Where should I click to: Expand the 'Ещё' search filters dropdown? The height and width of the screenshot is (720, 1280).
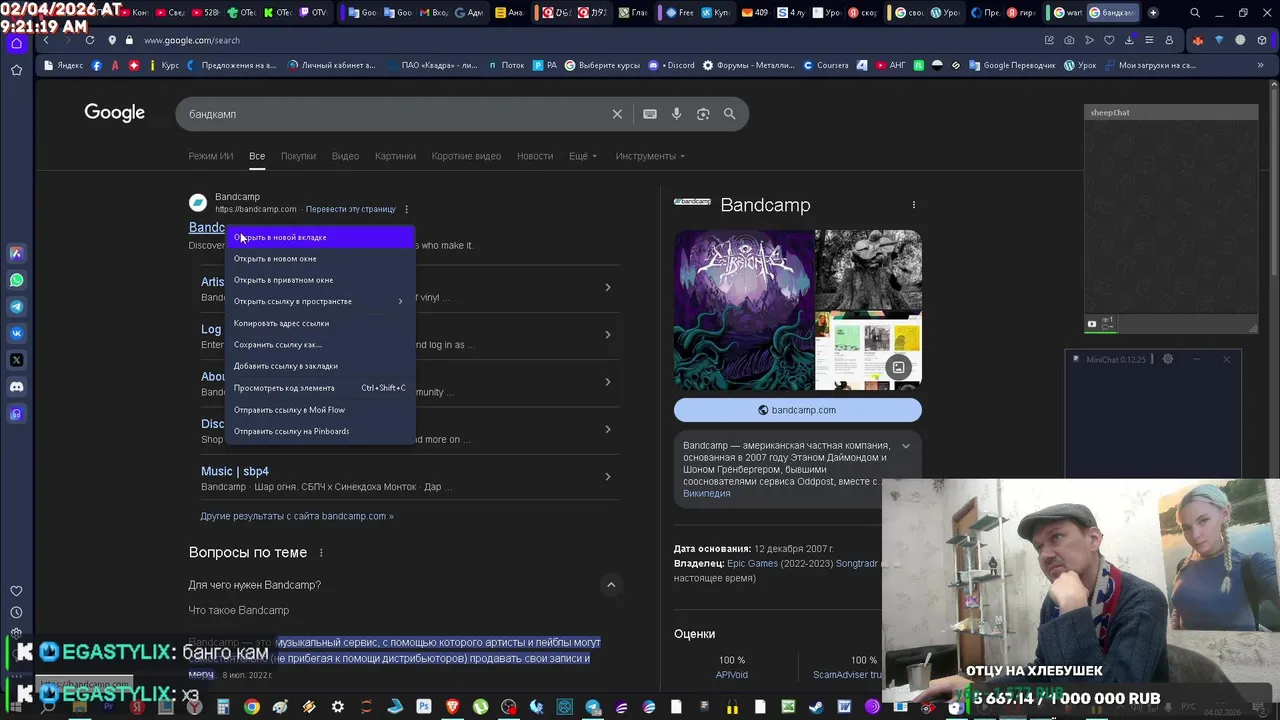click(582, 156)
